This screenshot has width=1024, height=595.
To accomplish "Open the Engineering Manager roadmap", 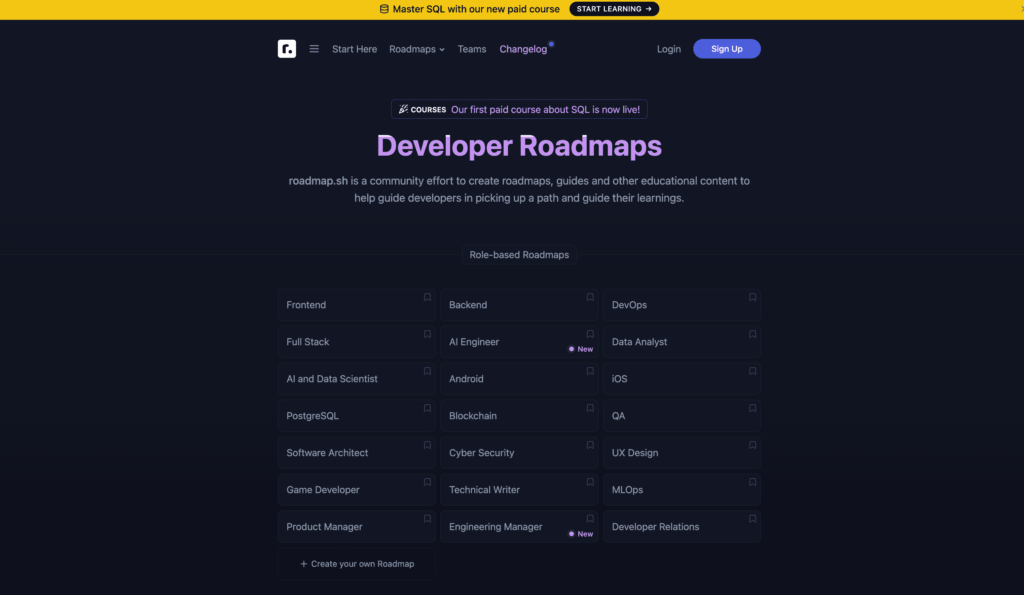I will [519, 526].
